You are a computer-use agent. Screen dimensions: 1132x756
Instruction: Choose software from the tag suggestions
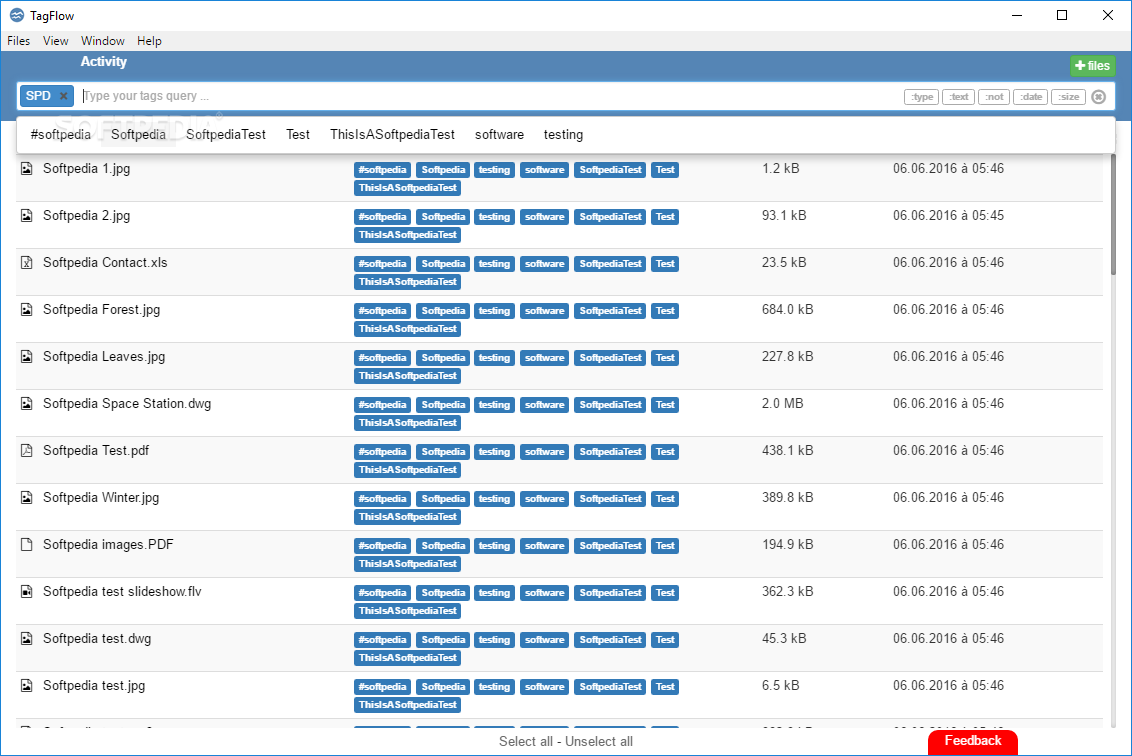click(500, 135)
